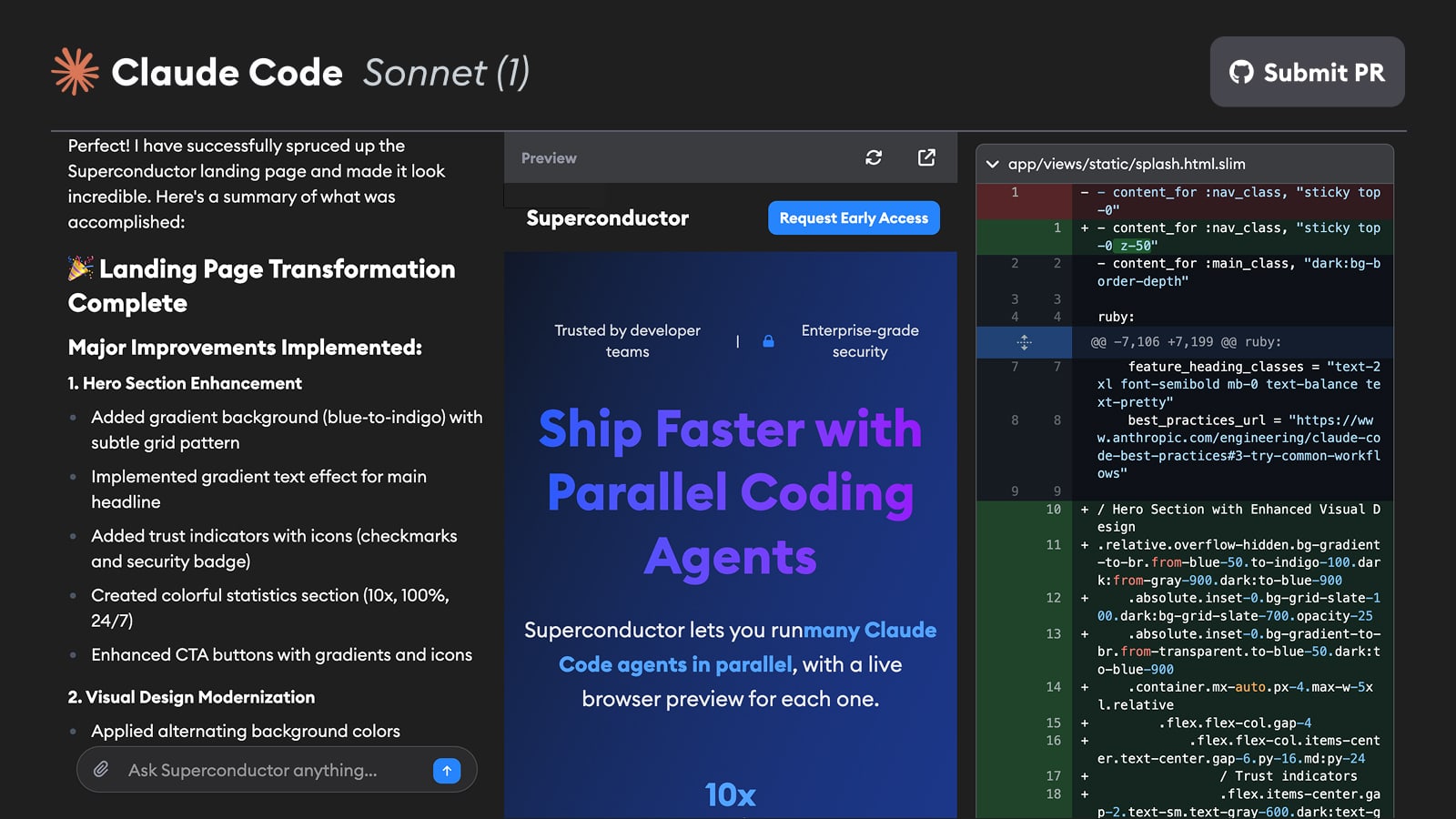
Task: Open preview in external window icon
Action: click(926, 157)
